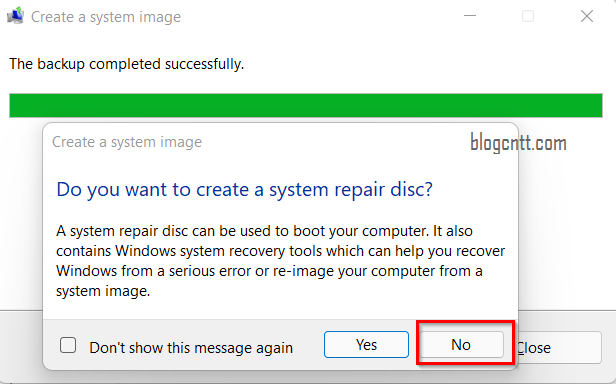
Task: Minimize the Create a system image window
Action: tap(470, 16)
